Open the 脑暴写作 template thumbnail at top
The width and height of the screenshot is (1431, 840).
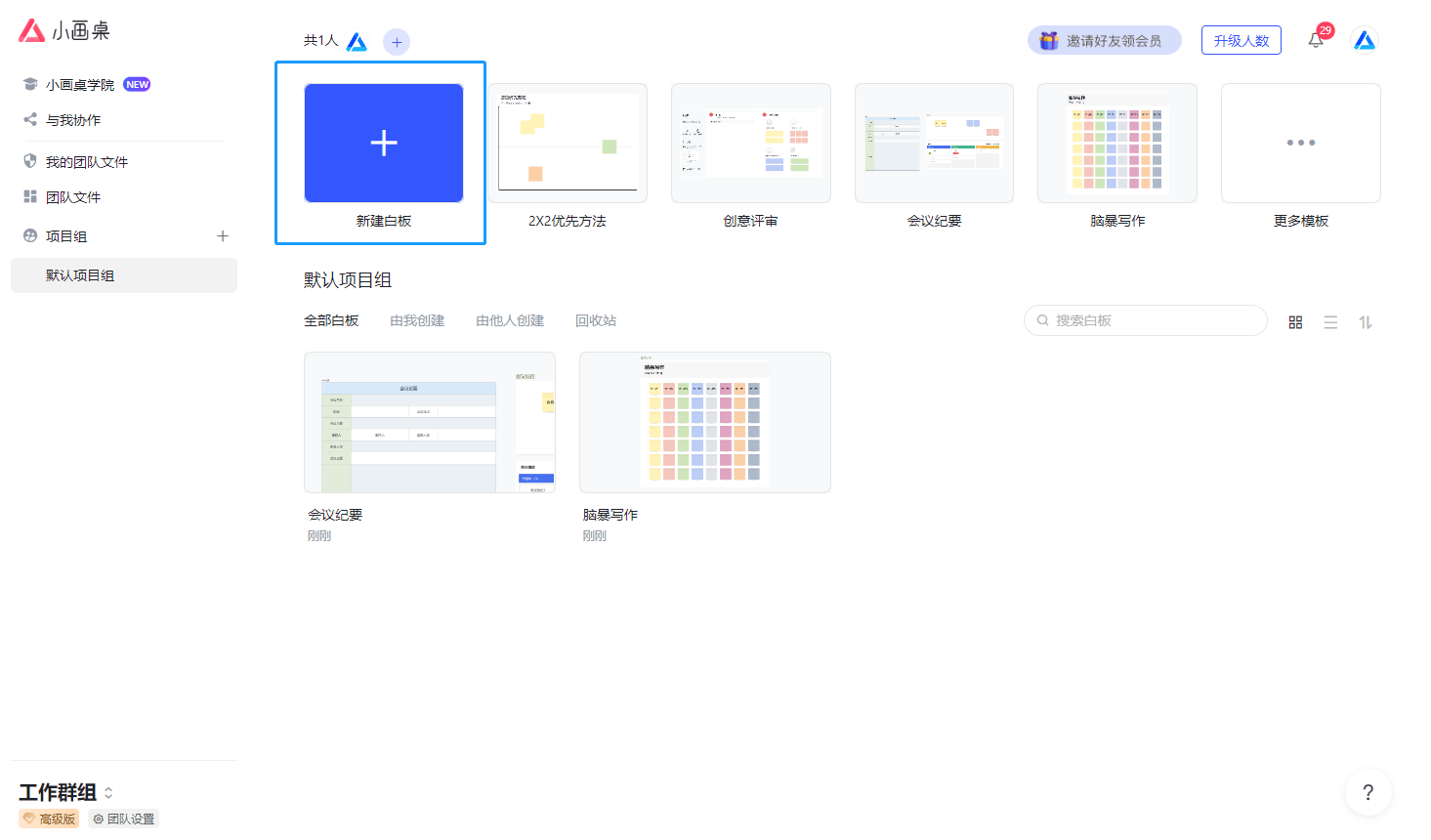(x=1117, y=143)
